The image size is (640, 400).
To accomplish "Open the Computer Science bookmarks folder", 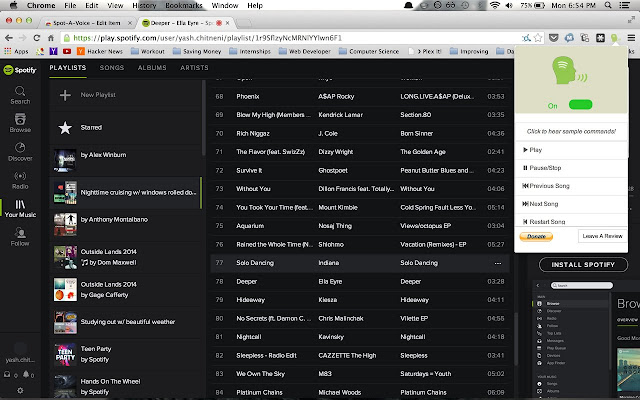I will click(369, 51).
